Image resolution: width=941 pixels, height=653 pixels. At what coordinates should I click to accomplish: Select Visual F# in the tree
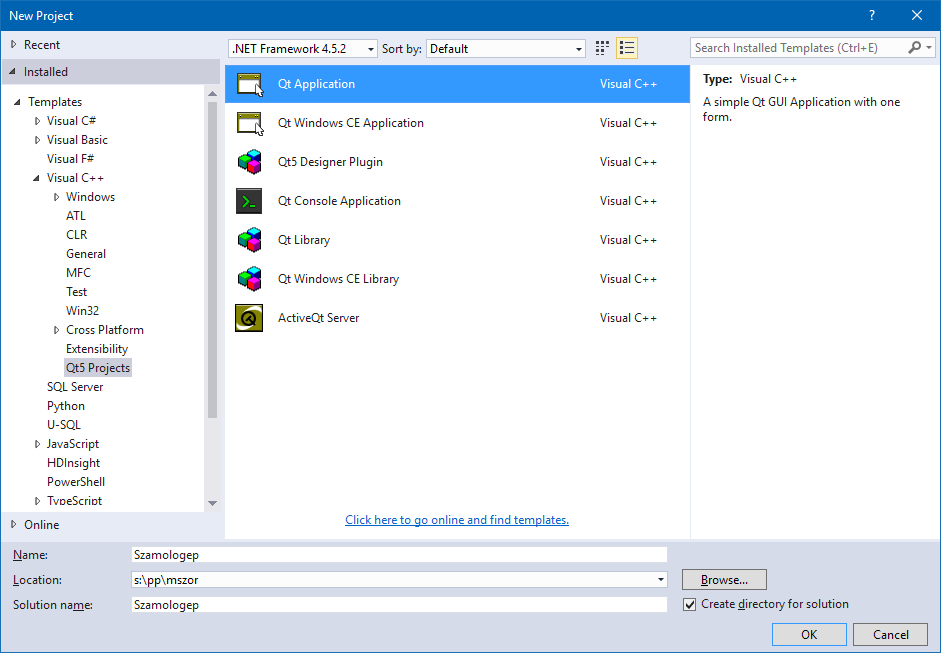tap(70, 159)
